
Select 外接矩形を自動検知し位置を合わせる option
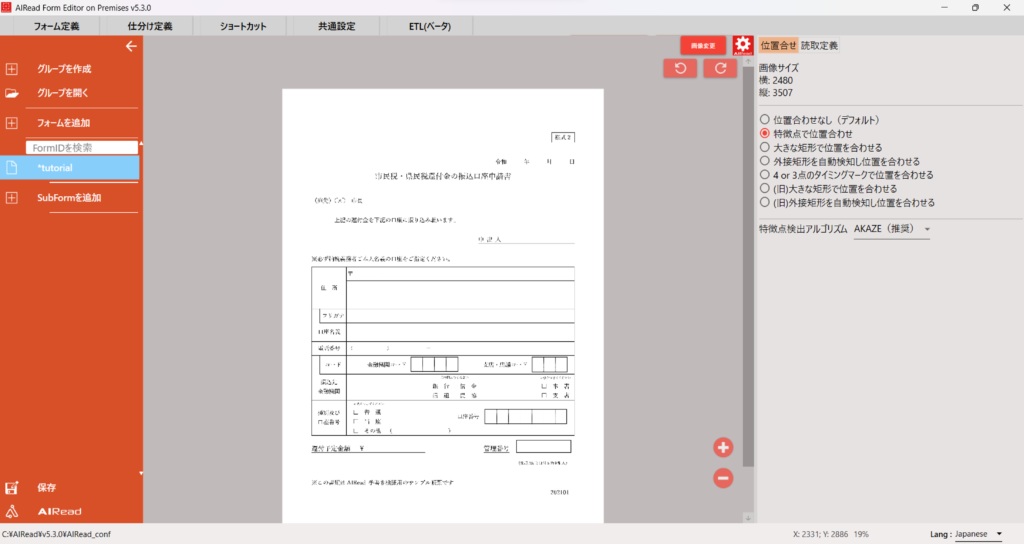pos(765,161)
